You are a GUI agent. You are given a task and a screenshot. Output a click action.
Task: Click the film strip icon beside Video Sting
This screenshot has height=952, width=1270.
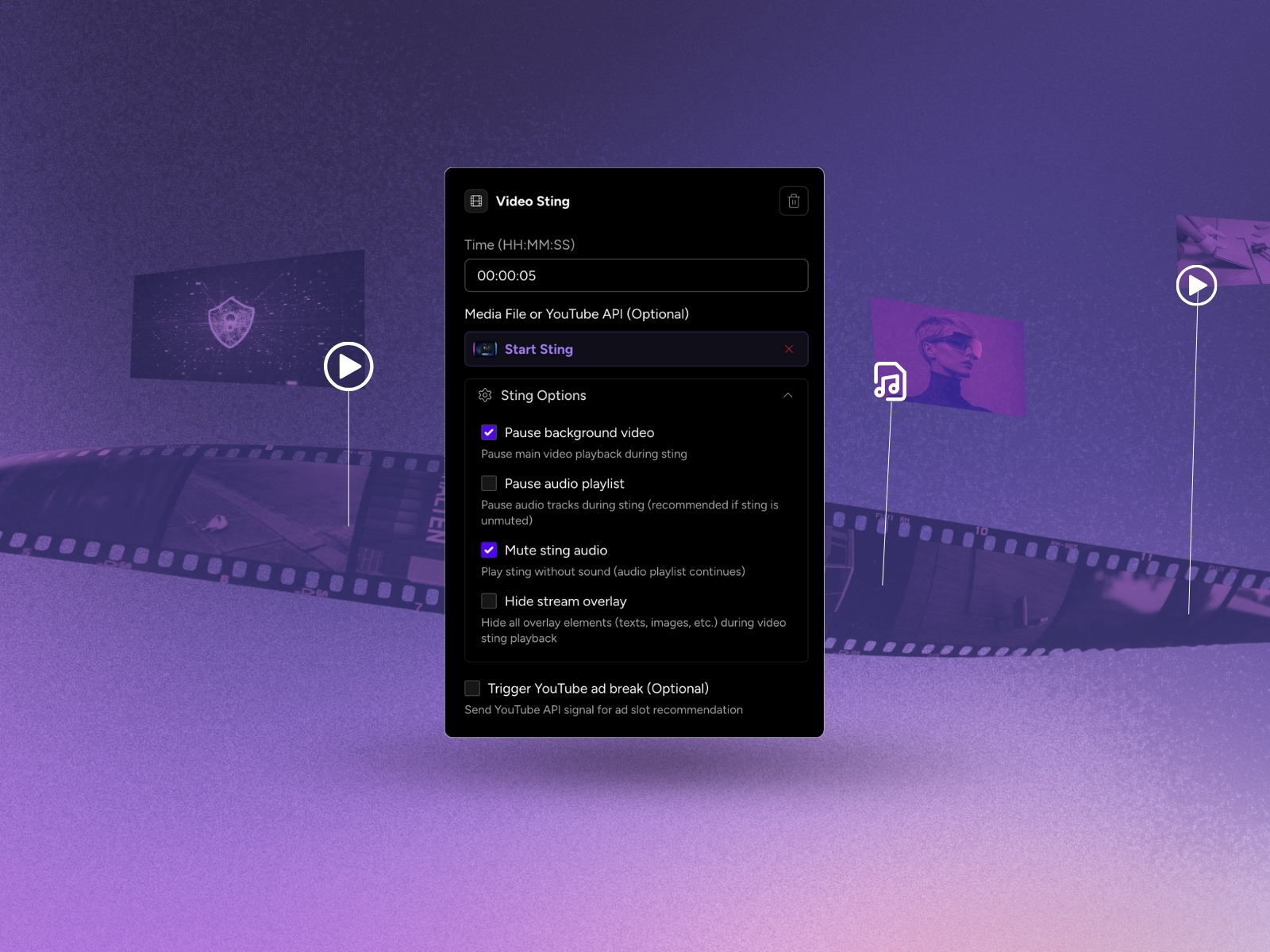pyautogui.click(x=476, y=202)
